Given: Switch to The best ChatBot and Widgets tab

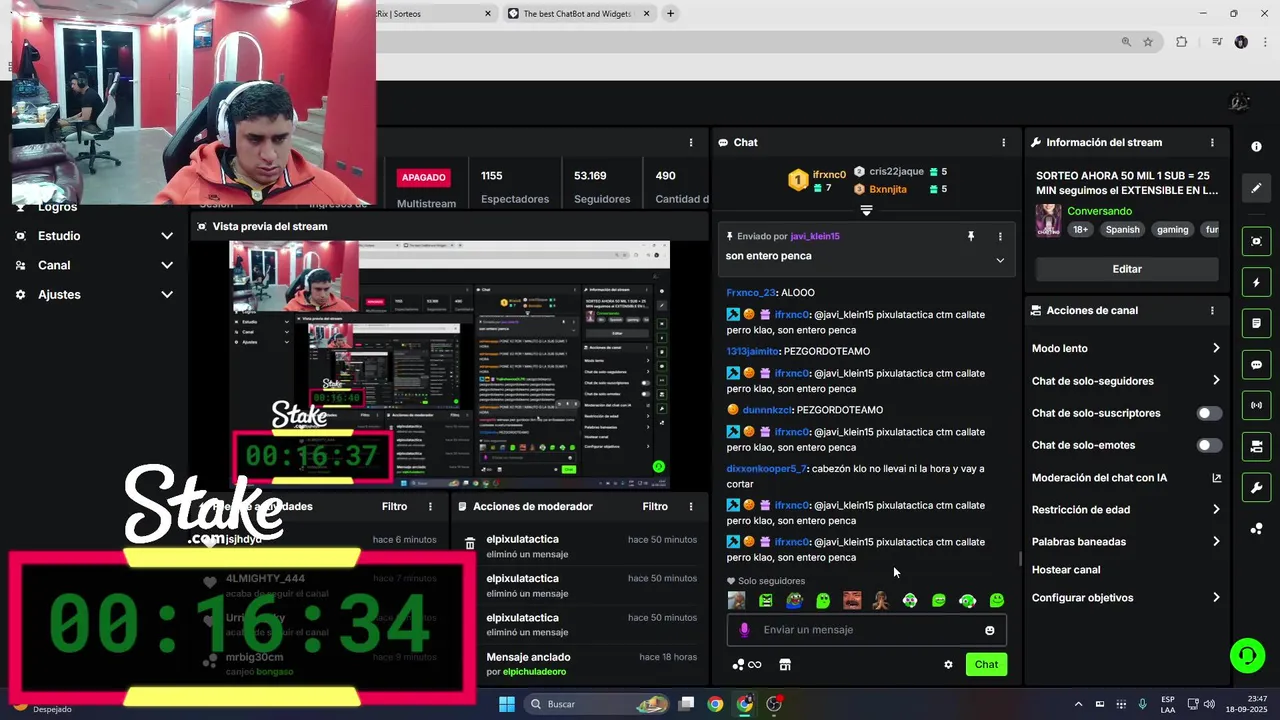Looking at the screenshot, I should click(x=580, y=14).
